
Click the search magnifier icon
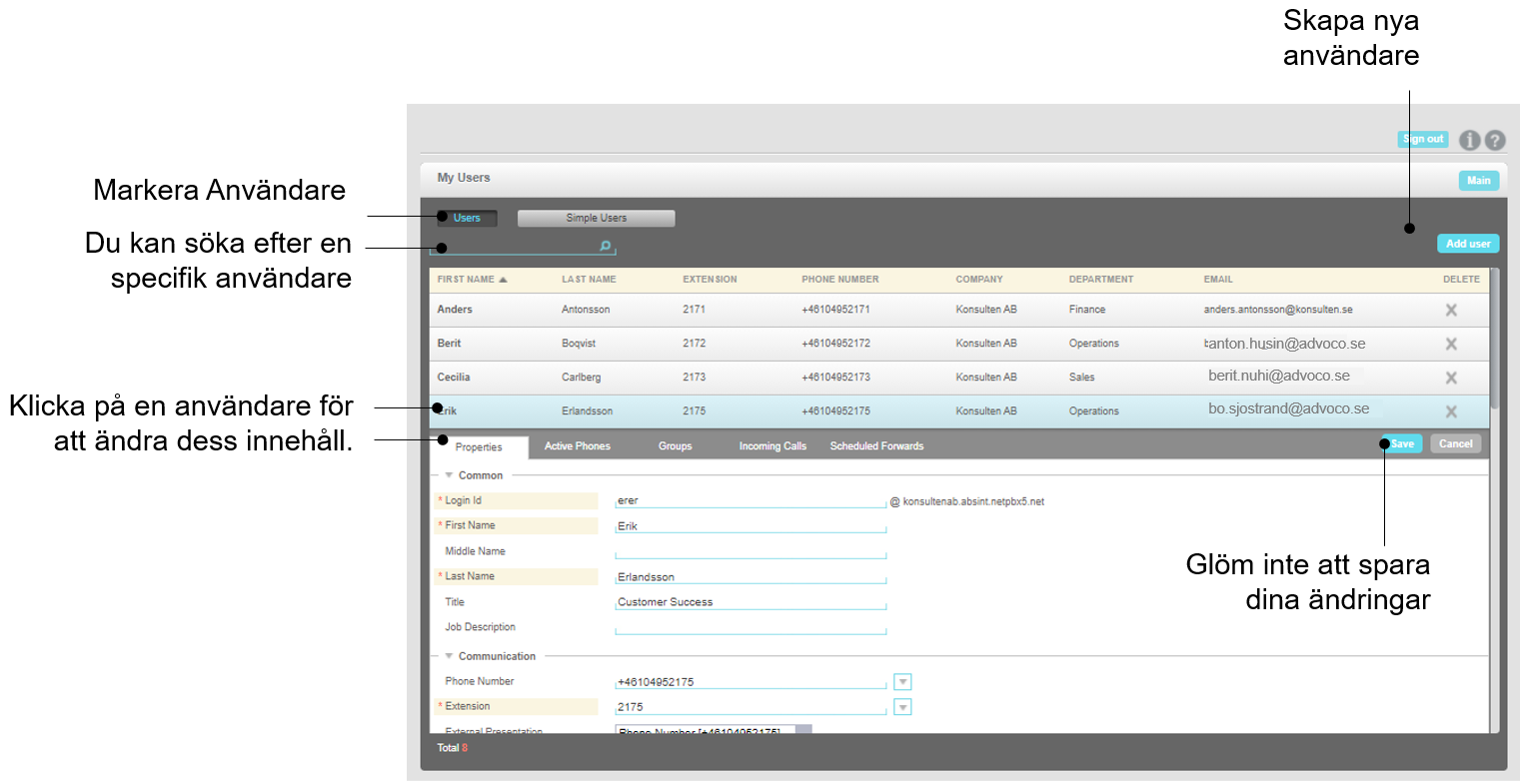click(606, 246)
